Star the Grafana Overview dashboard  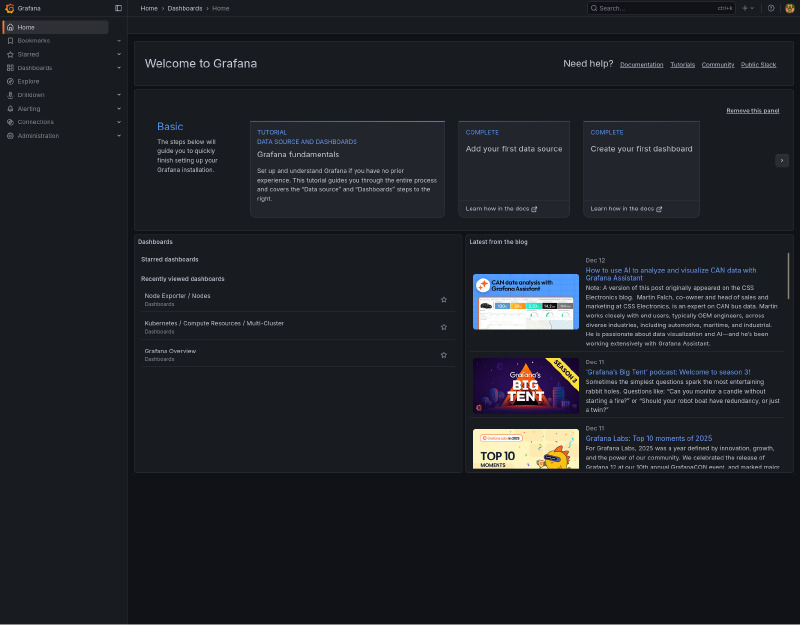click(444, 355)
